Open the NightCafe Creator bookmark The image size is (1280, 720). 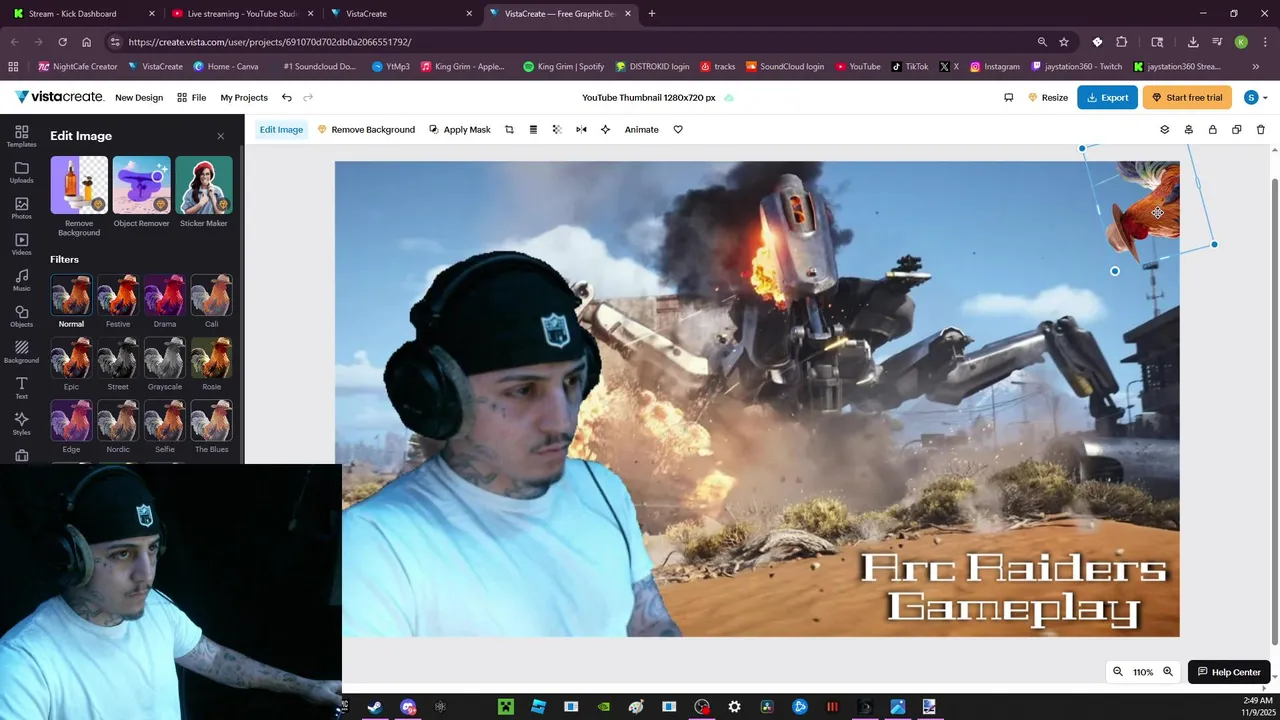77,67
